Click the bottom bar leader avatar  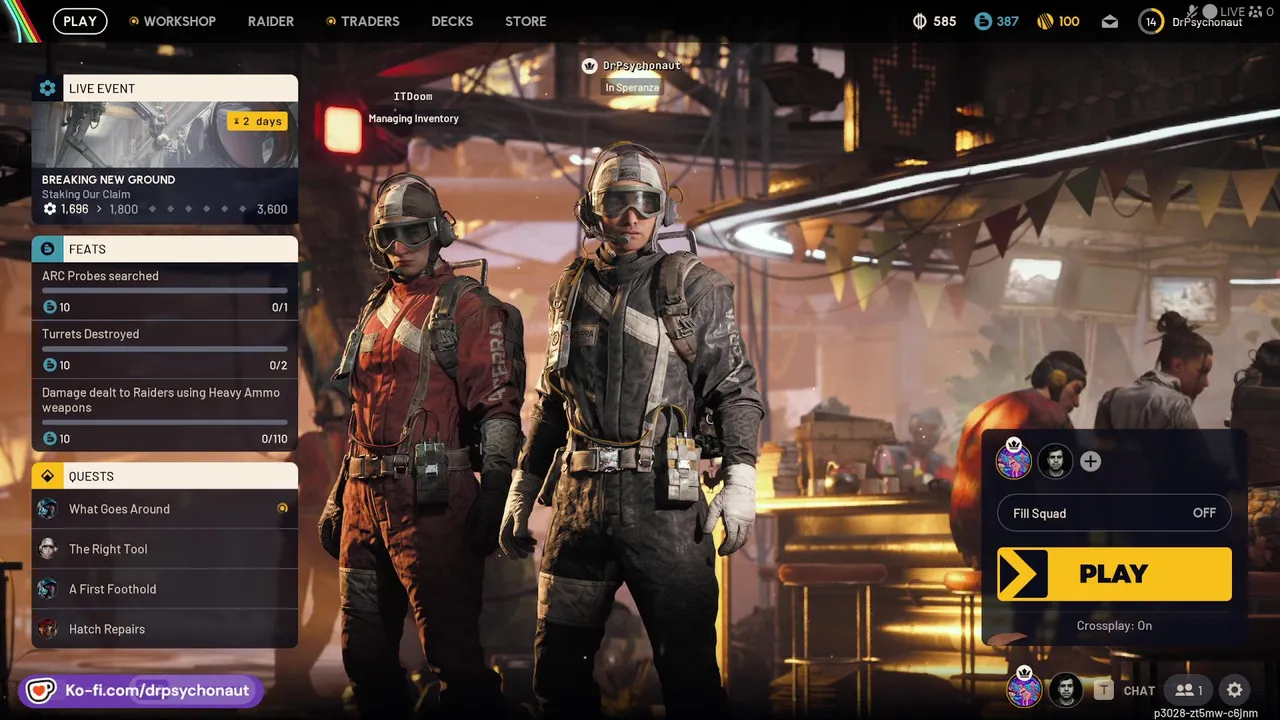pos(1024,689)
